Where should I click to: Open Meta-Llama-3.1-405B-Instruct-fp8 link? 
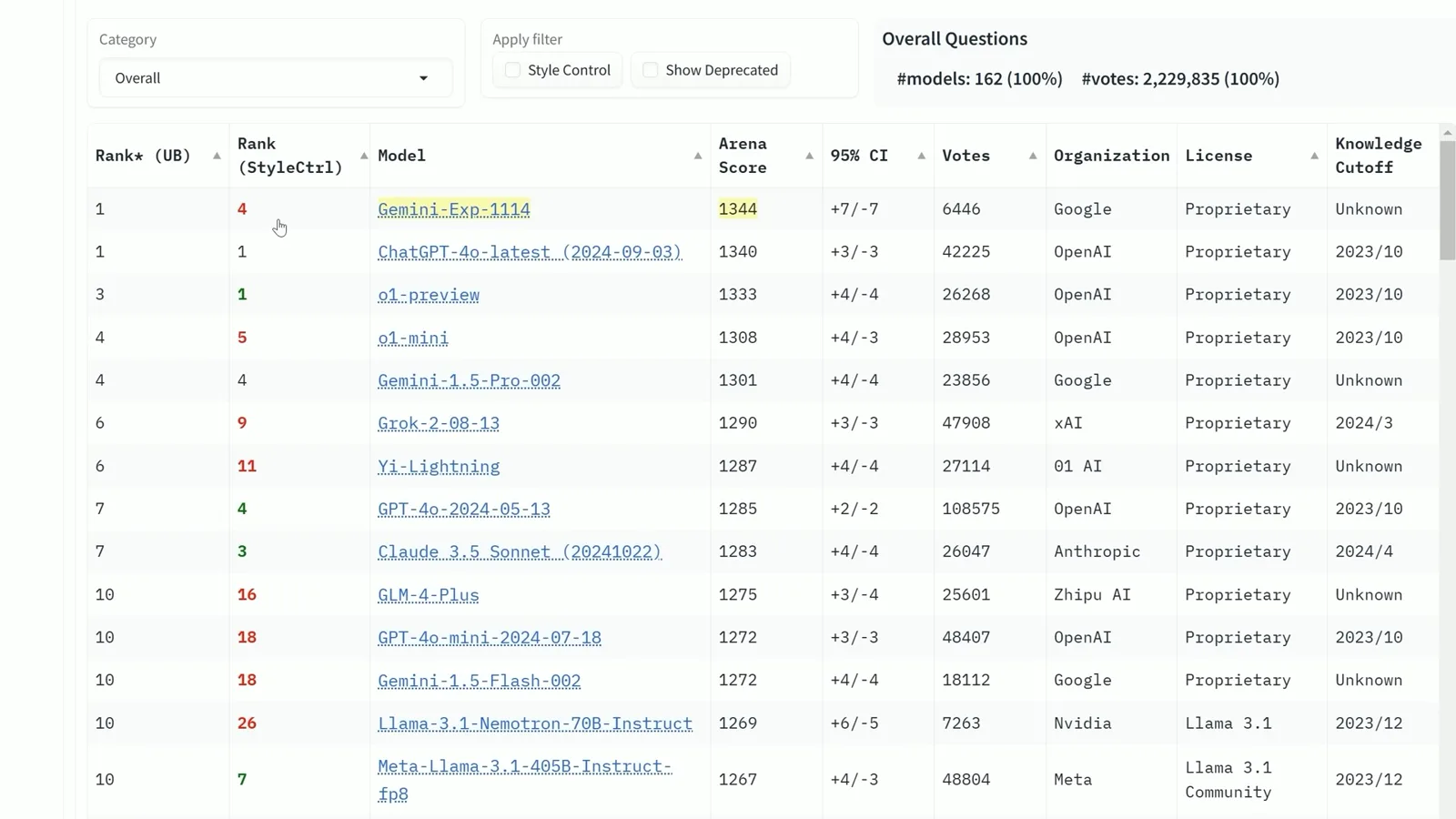click(x=525, y=780)
